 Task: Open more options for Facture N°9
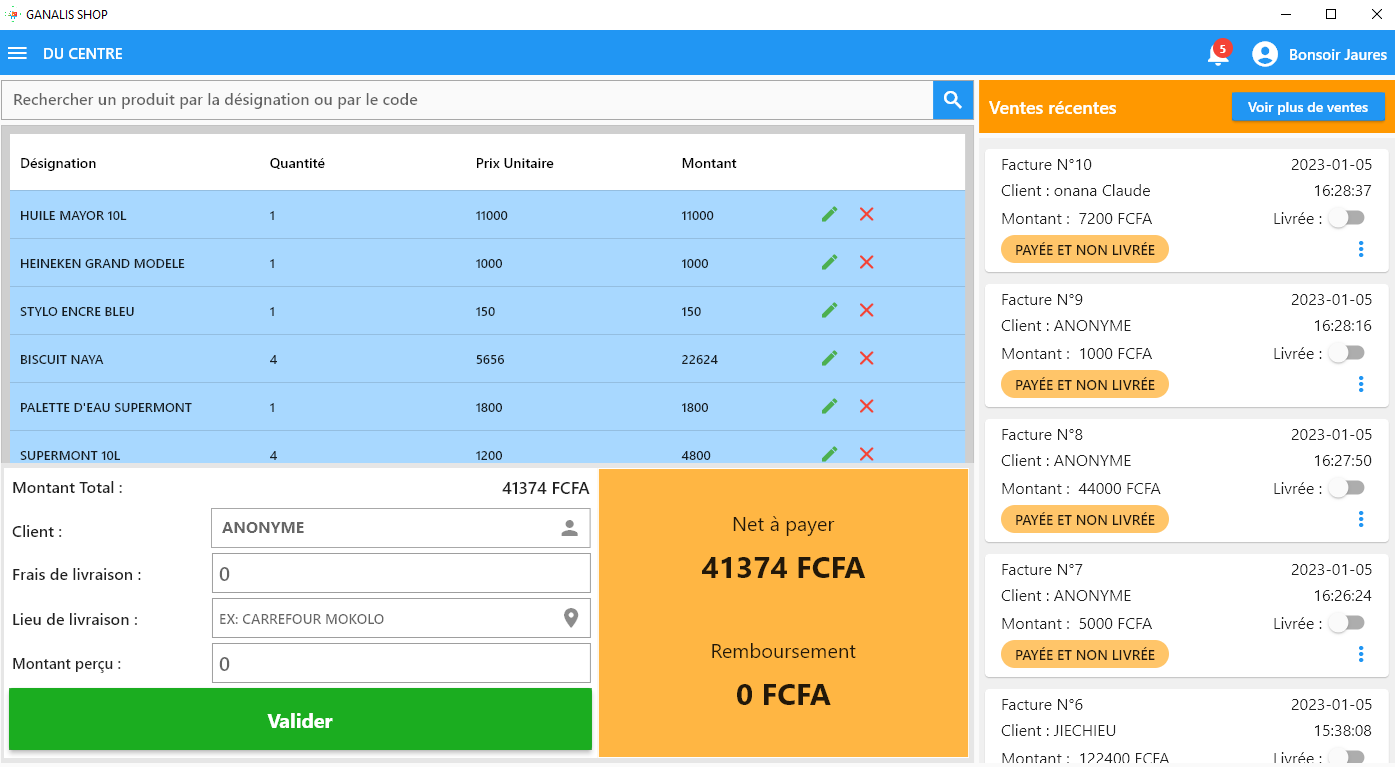[1361, 384]
